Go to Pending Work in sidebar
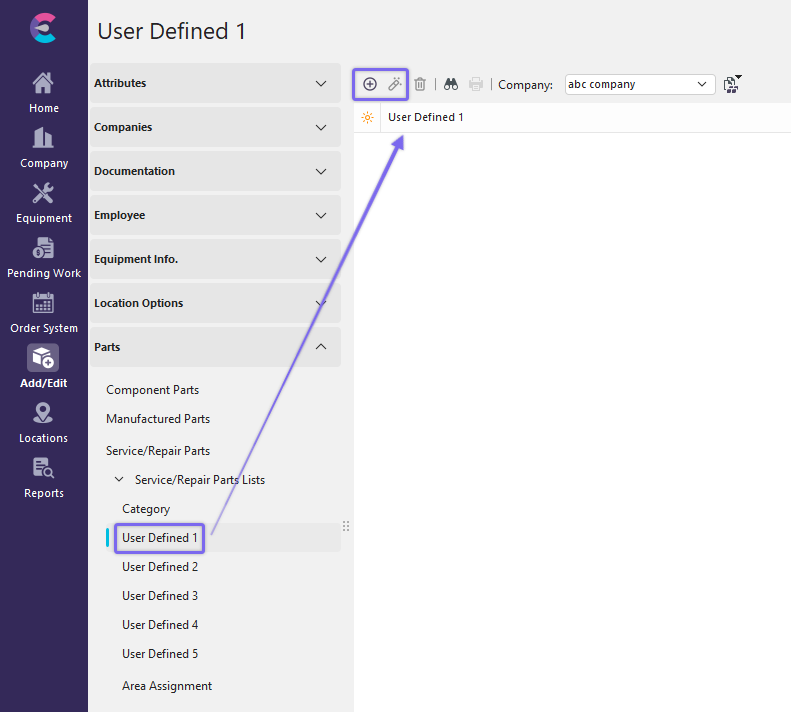The image size is (791, 712). pyautogui.click(x=43, y=258)
